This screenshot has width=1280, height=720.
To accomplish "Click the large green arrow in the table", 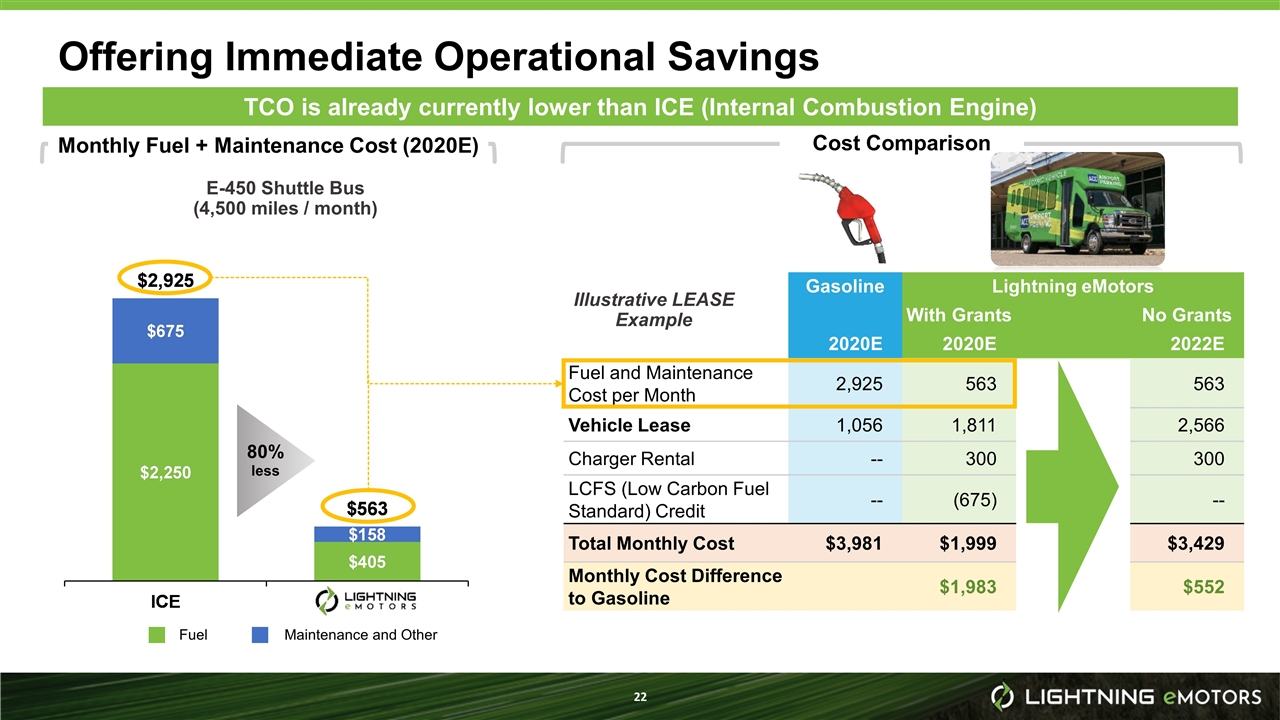I will click(1073, 486).
